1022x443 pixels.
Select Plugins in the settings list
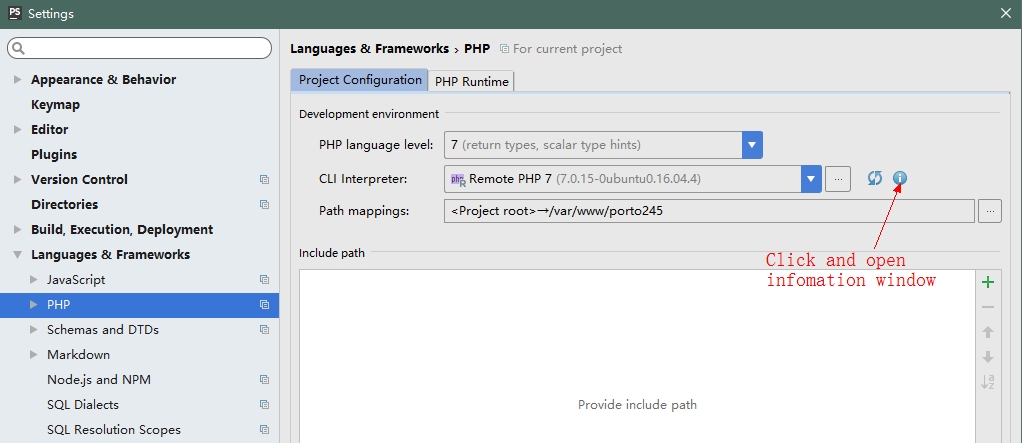tap(54, 155)
